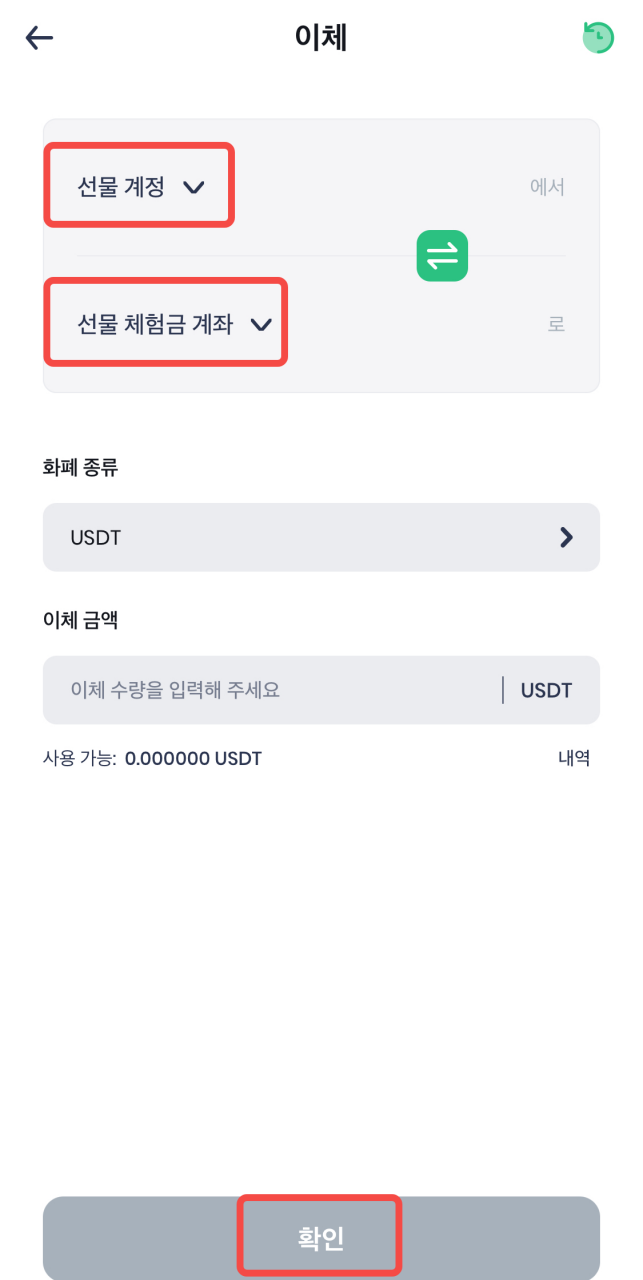643x1280 pixels.
Task: Open the 내역 history link
Action: coord(573,758)
